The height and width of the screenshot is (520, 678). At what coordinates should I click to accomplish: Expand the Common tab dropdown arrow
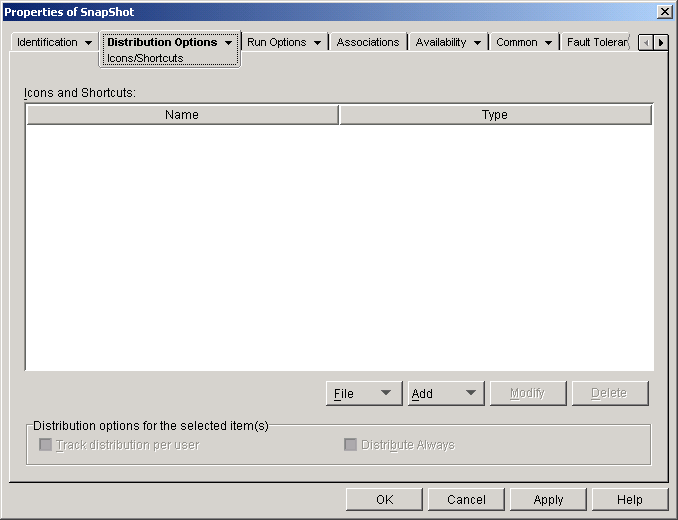[x=548, y=43]
